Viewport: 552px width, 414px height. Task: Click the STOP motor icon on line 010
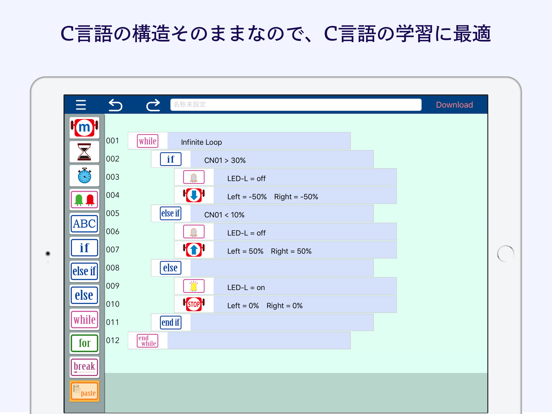[x=194, y=304]
